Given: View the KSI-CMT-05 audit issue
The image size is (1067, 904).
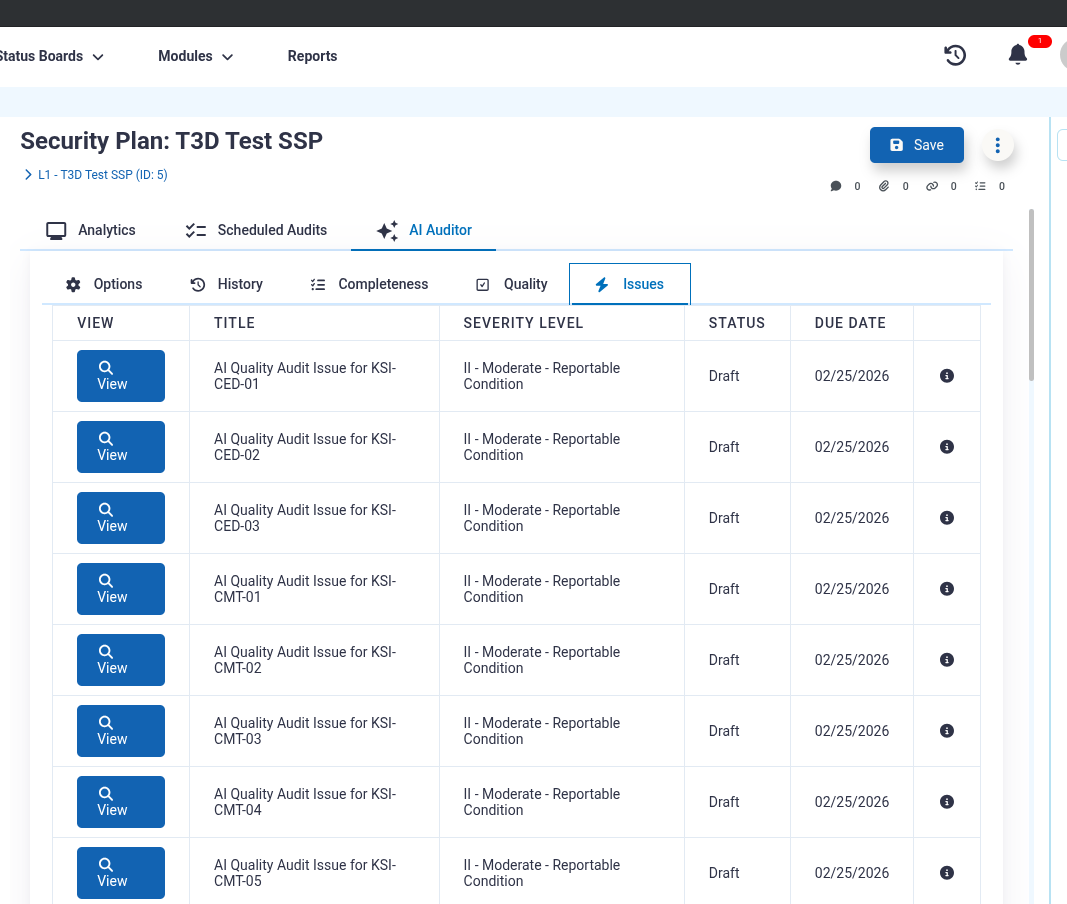Looking at the screenshot, I should point(121,873).
